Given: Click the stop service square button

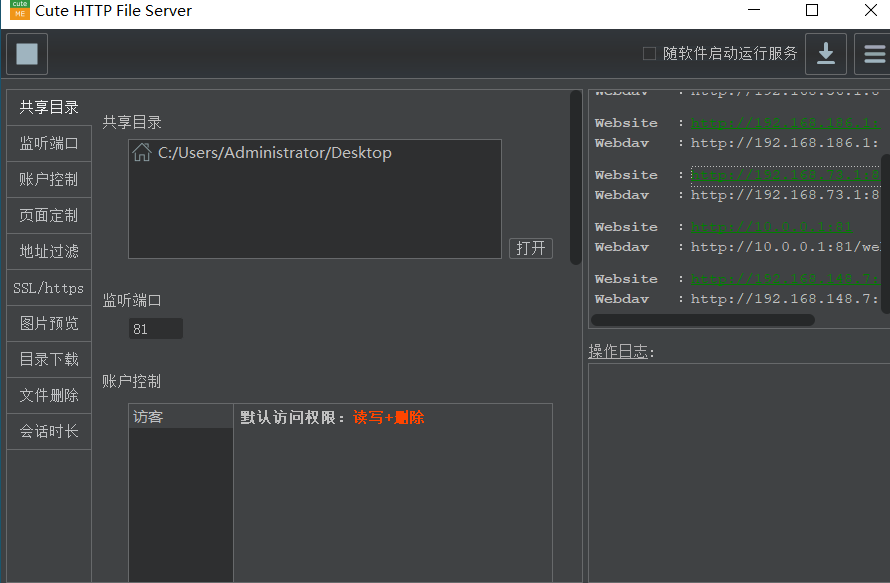Looking at the screenshot, I should tap(27, 54).
